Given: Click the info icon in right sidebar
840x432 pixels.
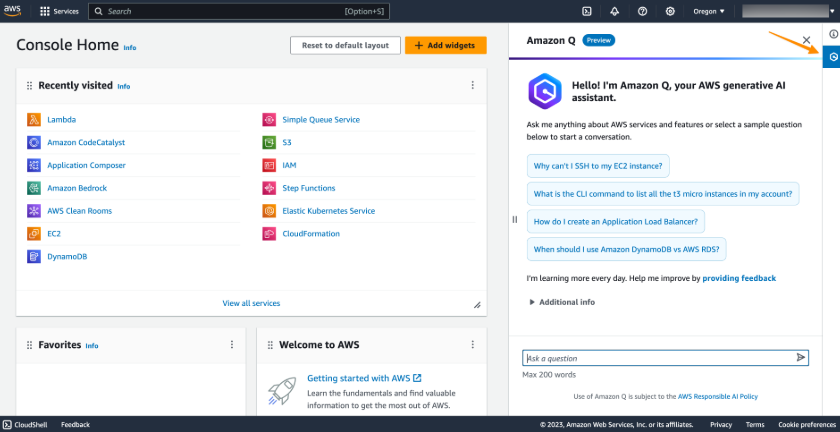Looking at the screenshot, I should point(833,34).
